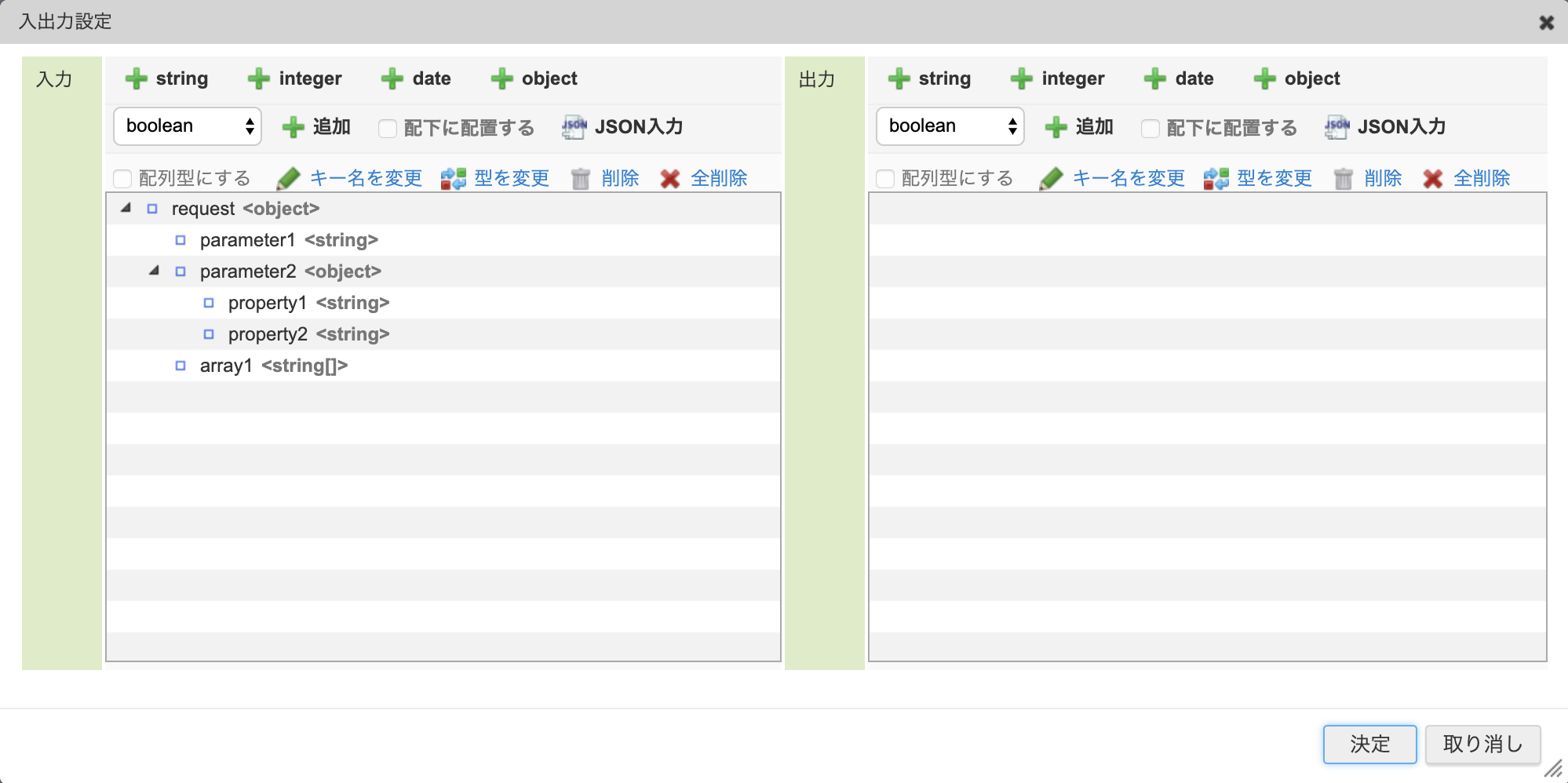Click the node icon beside property2

(x=209, y=334)
